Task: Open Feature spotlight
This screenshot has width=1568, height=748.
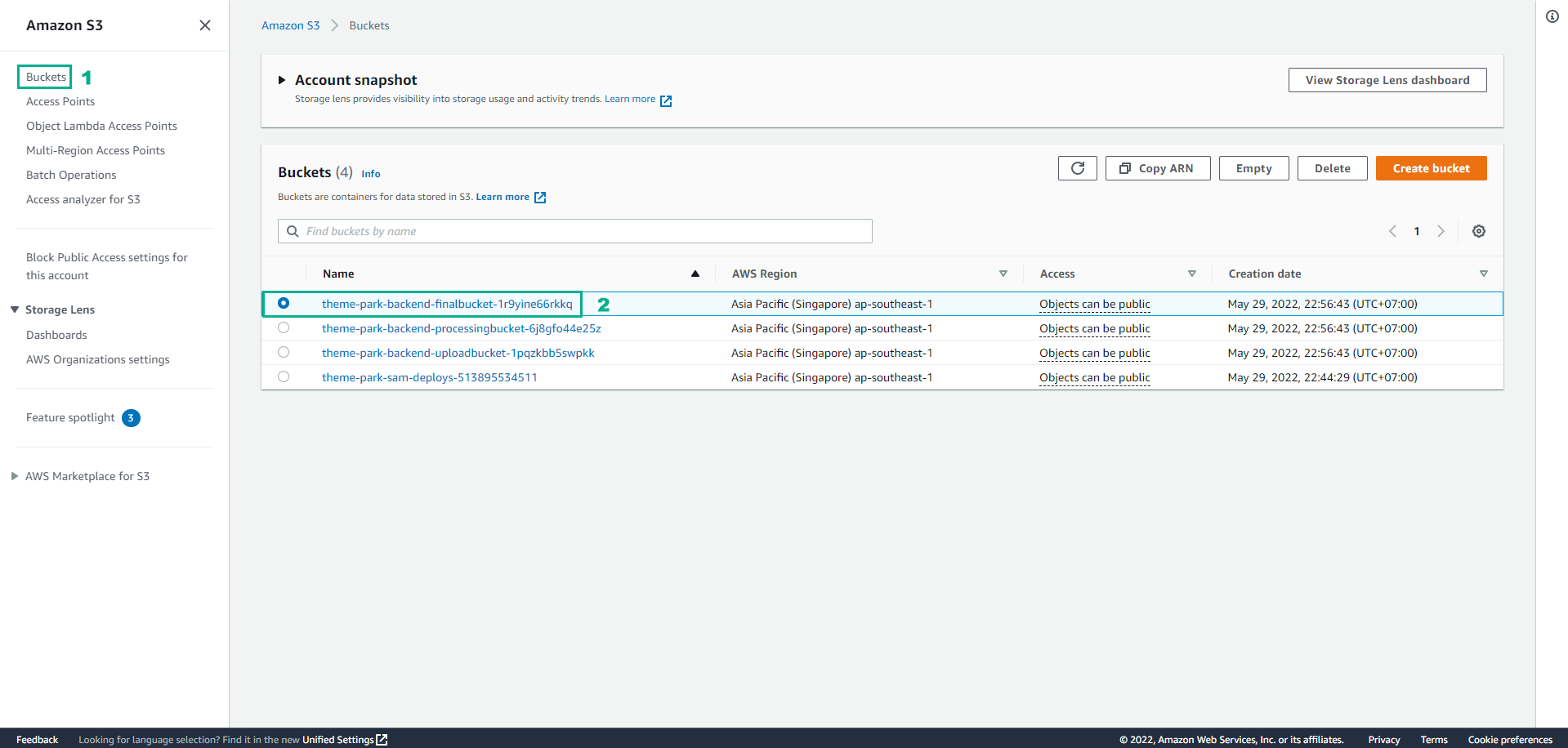Action: pos(70,417)
